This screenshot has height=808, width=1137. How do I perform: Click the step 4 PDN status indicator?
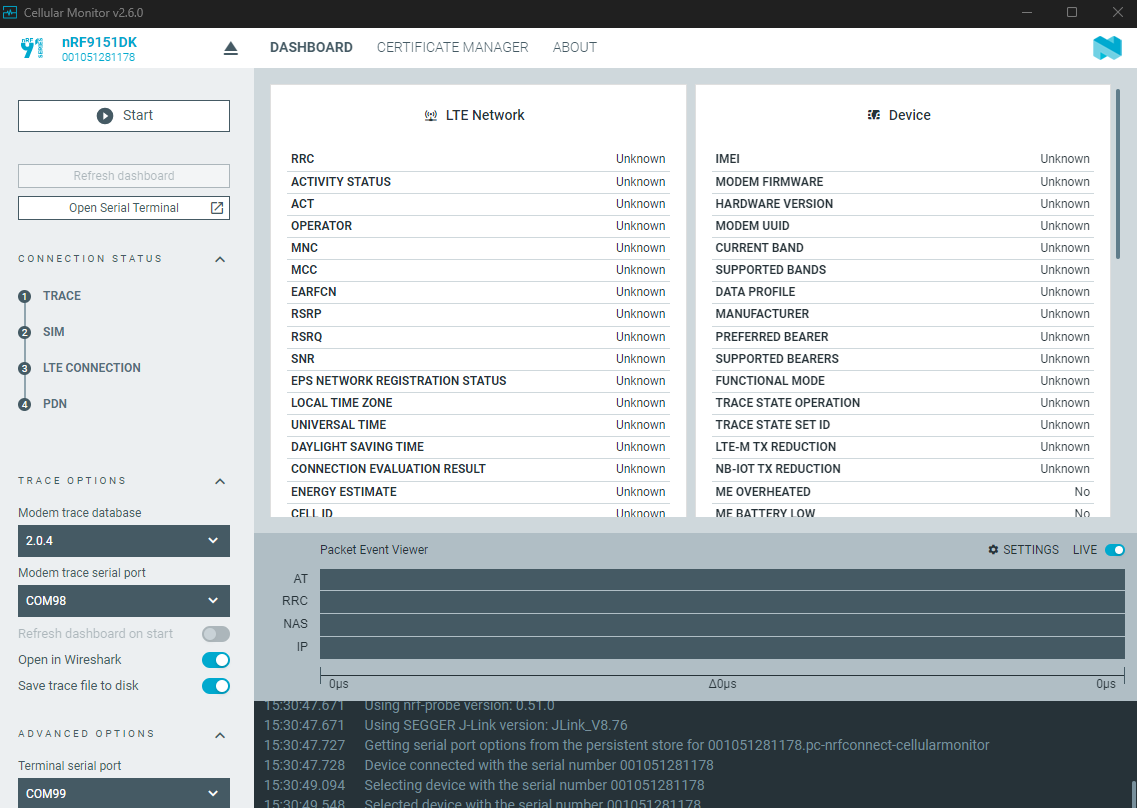point(25,405)
